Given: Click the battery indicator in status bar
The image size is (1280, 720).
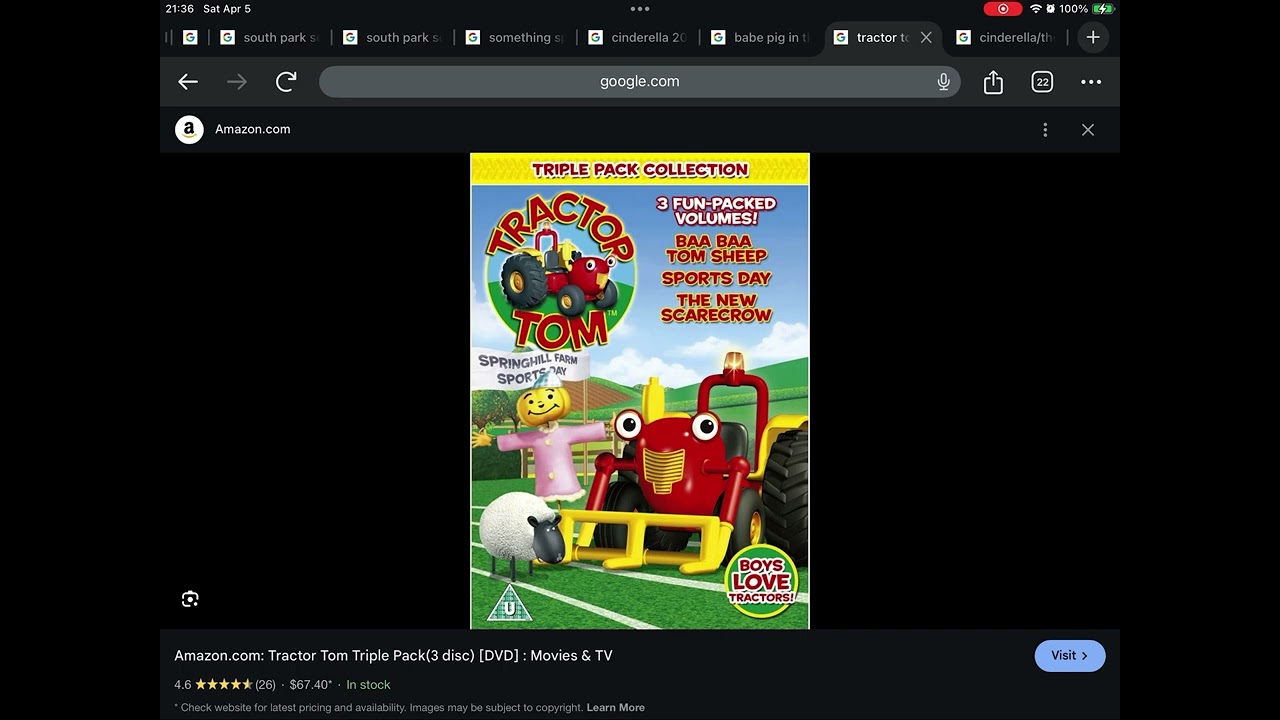Looking at the screenshot, I should (x=1103, y=9).
